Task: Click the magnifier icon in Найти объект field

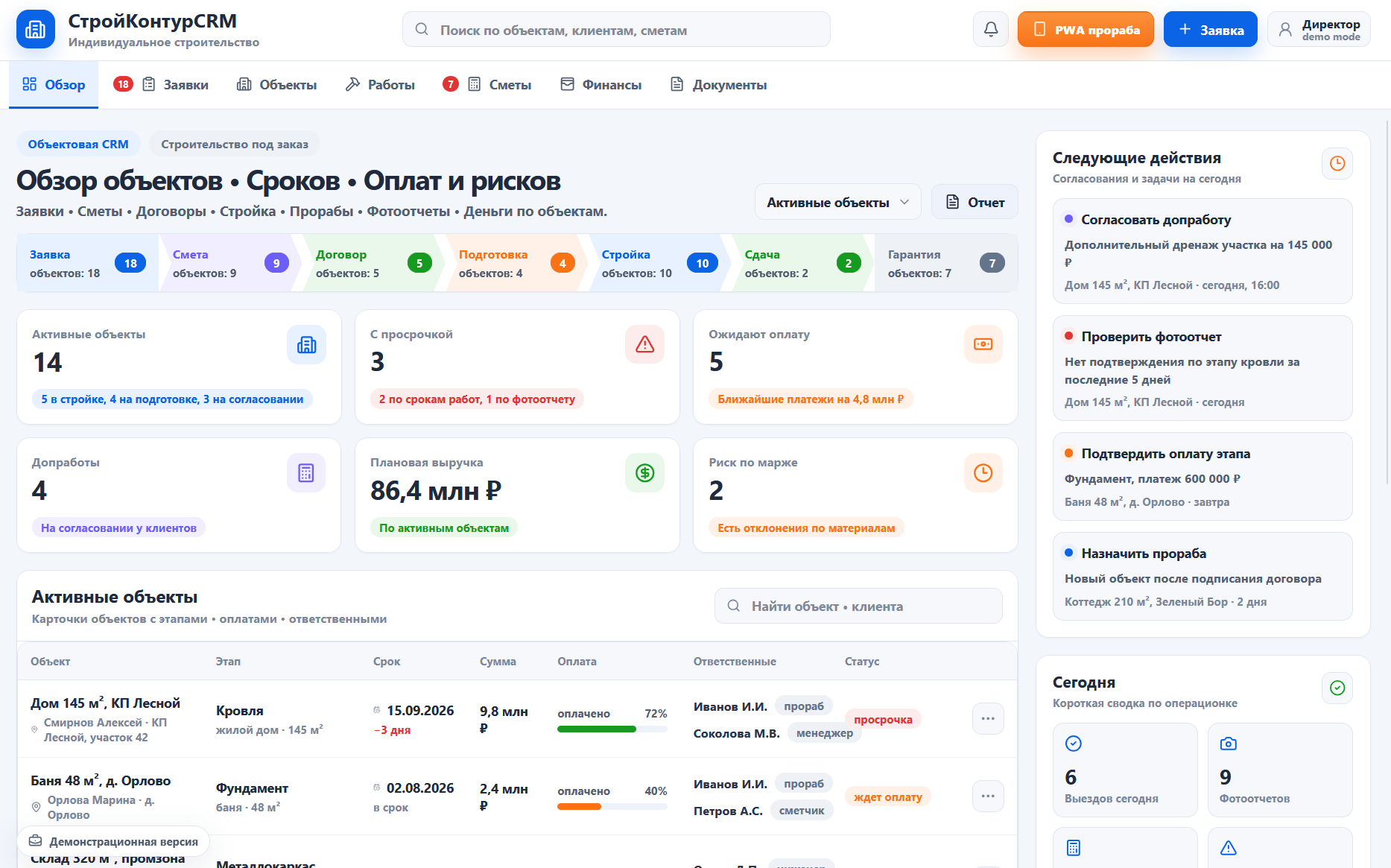Action: pyautogui.click(x=734, y=606)
